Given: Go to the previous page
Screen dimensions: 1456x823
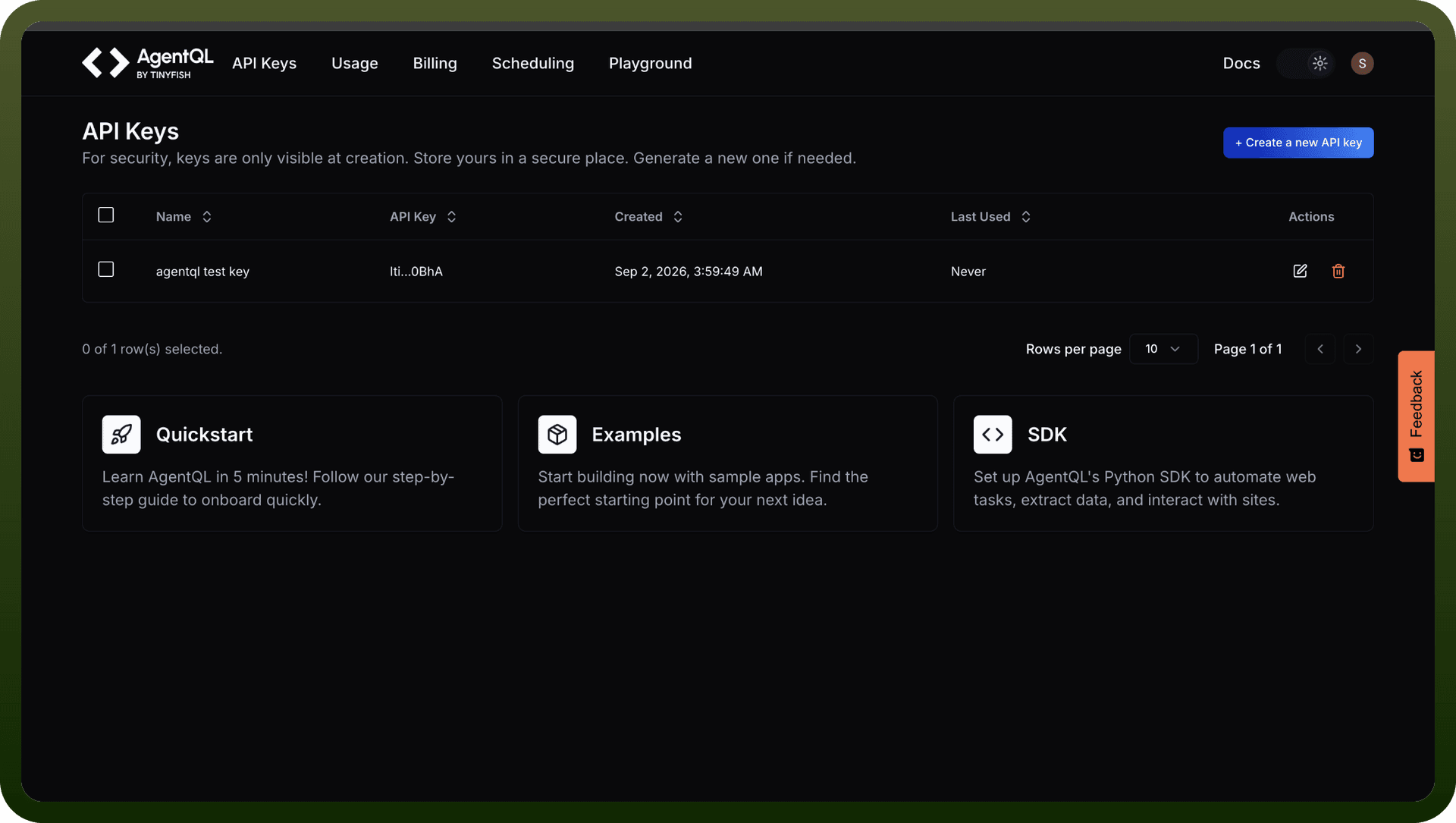Looking at the screenshot, I should 1320,349.
